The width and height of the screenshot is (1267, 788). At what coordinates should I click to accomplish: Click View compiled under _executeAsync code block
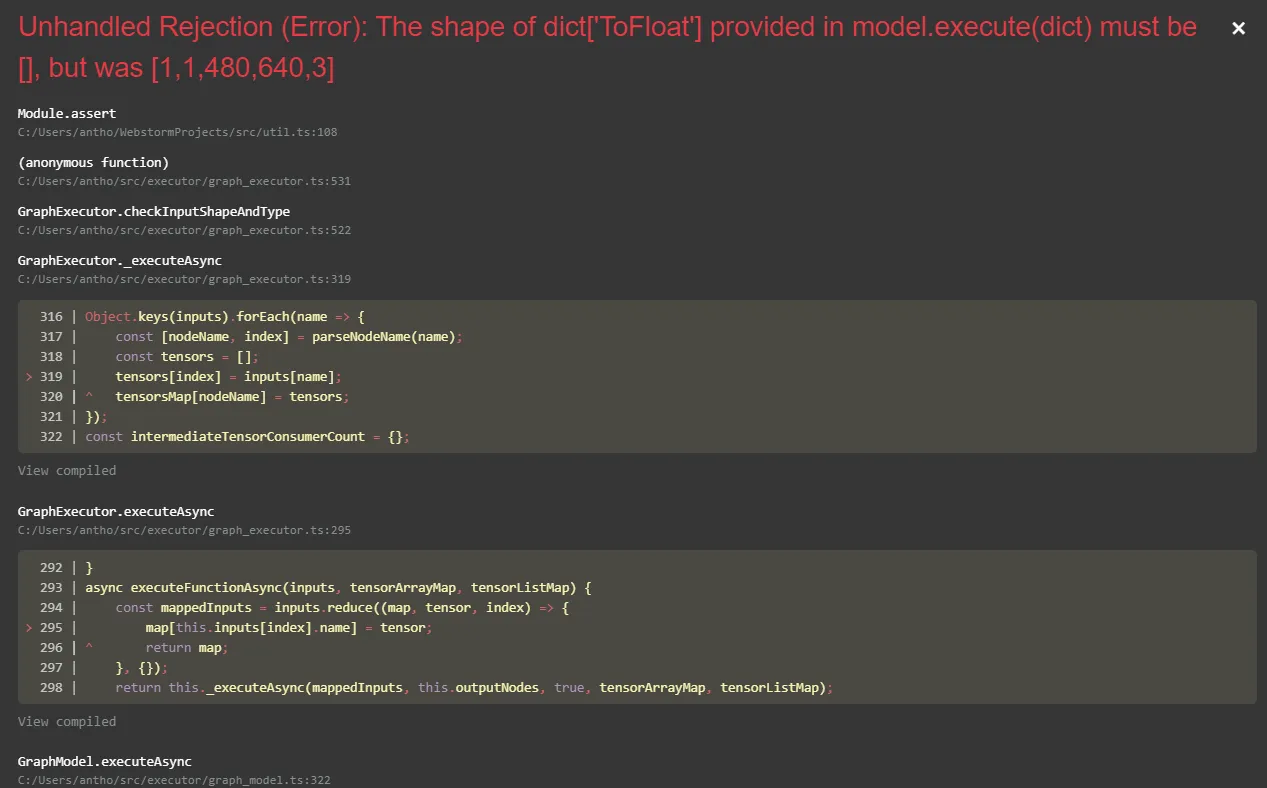67,471
